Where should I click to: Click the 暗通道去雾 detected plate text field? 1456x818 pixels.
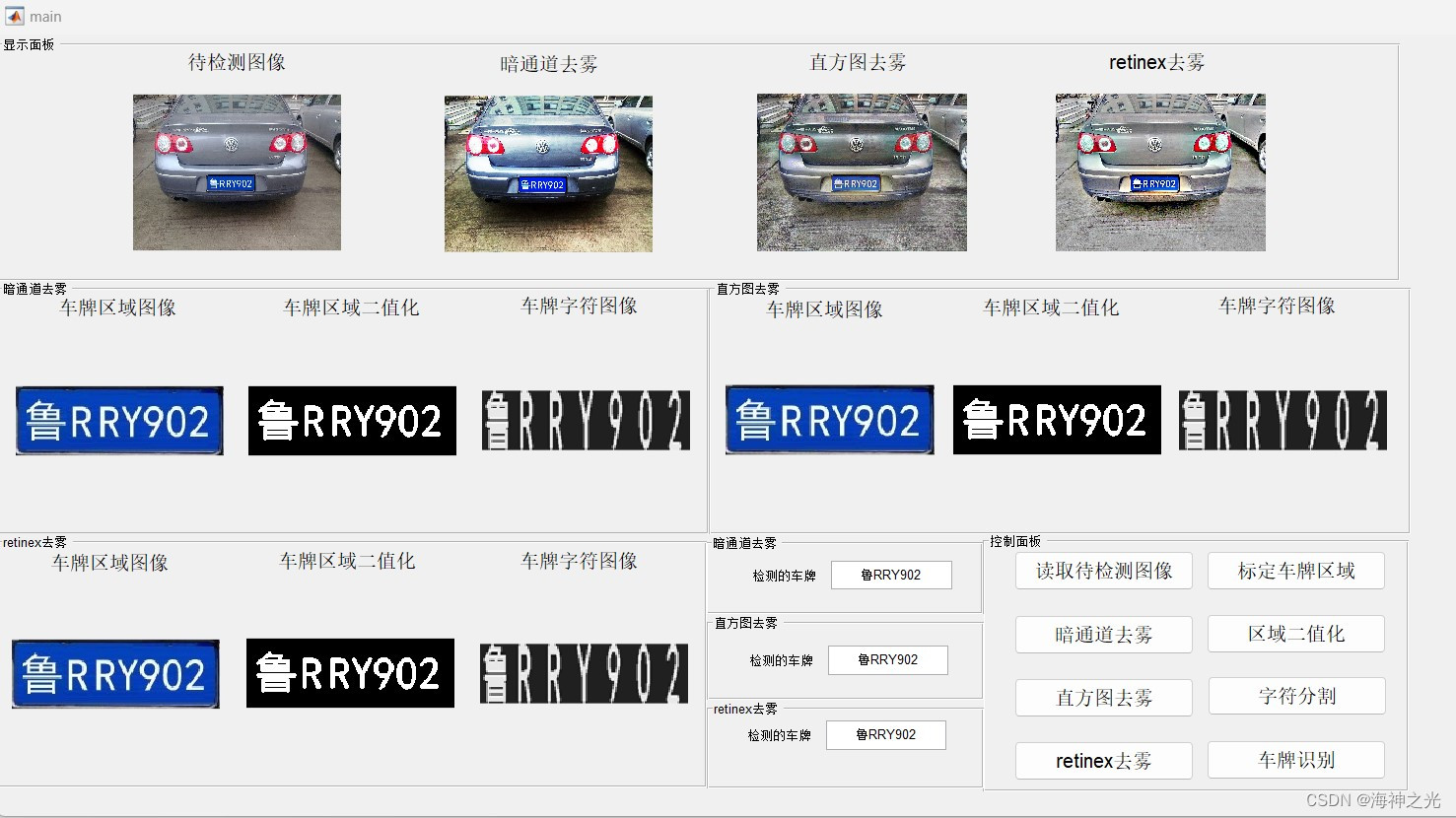click(891, 575)
